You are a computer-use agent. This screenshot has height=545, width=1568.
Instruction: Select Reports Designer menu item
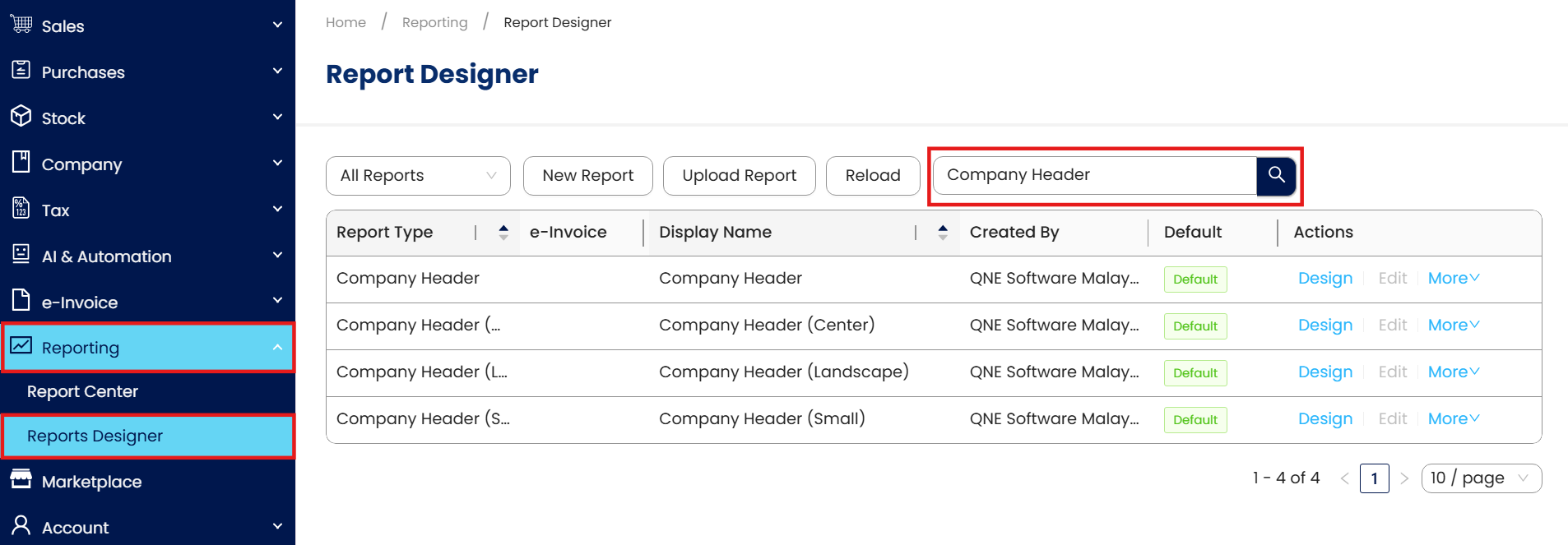coord(95,436)
